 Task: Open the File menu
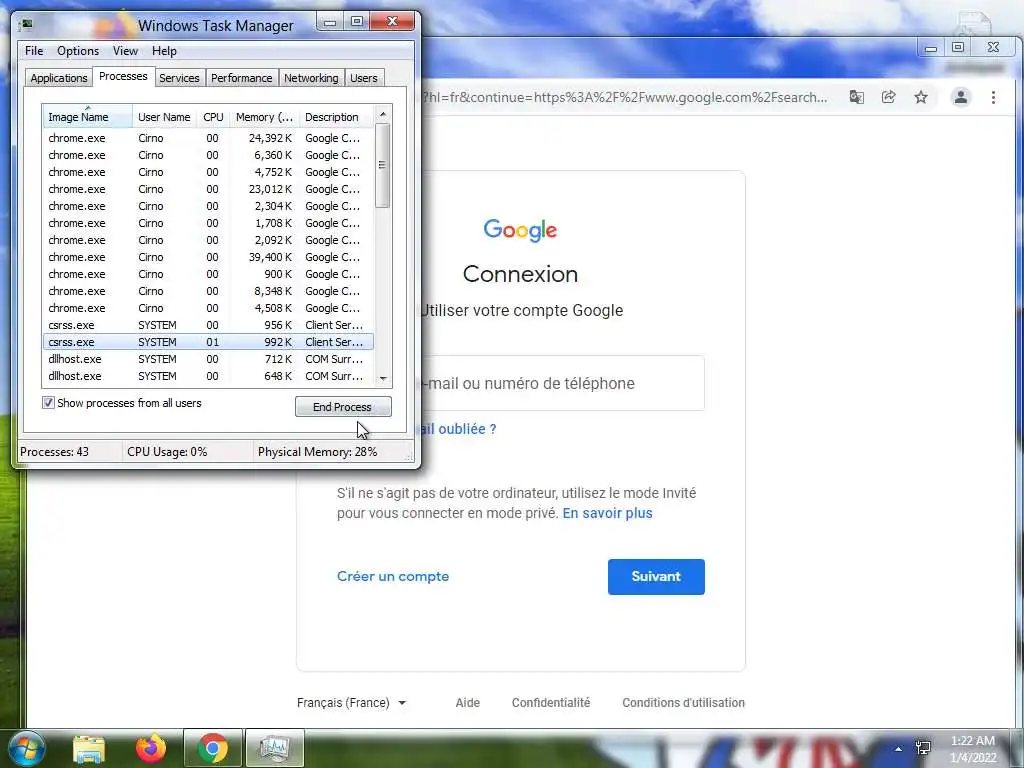(x=34, y=50)
